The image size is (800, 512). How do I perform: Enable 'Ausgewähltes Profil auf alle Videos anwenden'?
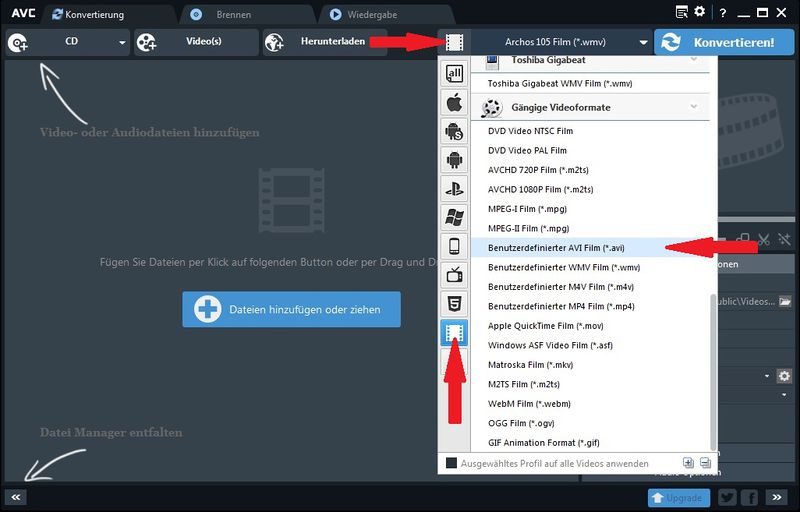[x=452, y=463]
